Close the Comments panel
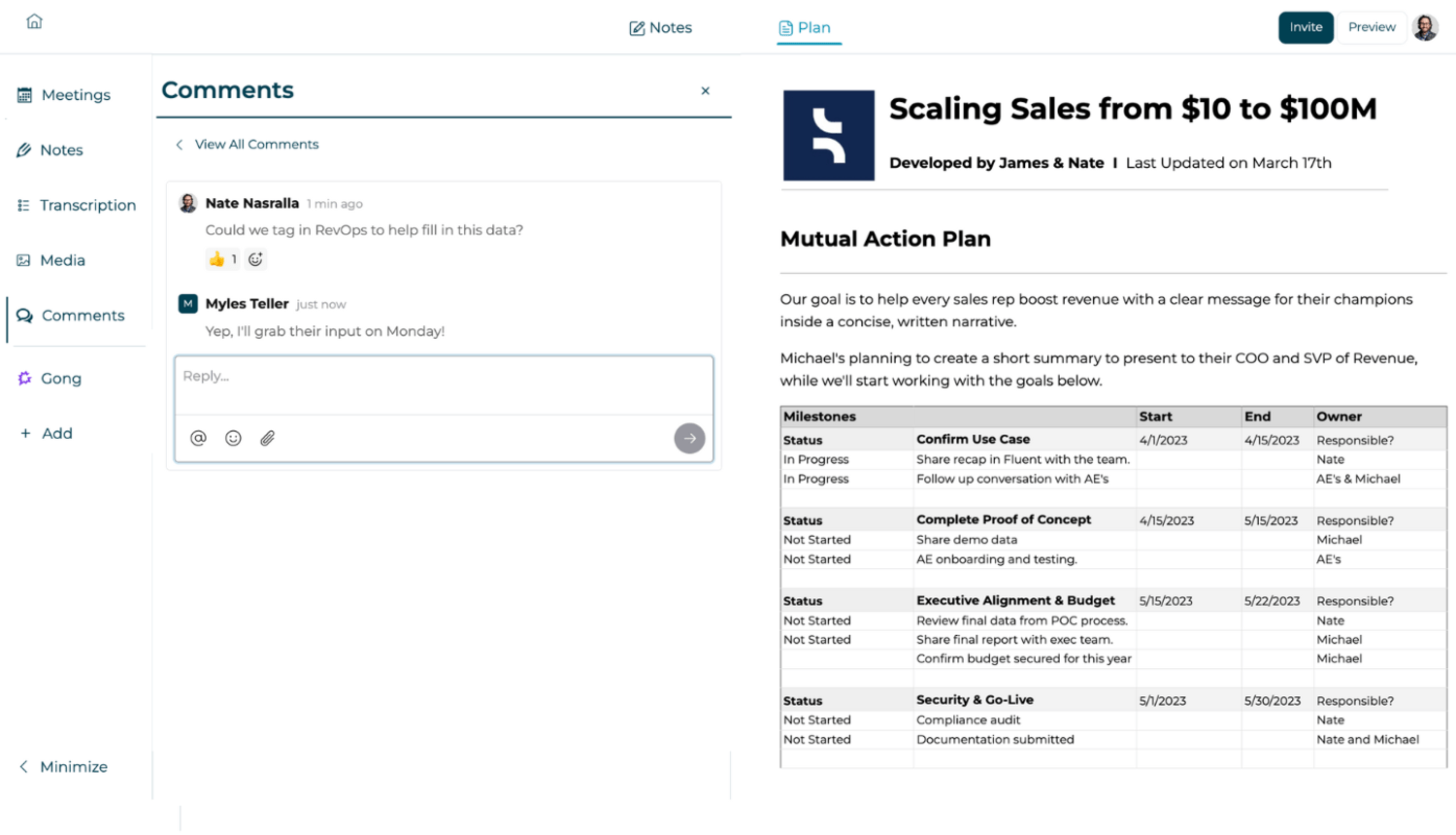 [706, 91]
